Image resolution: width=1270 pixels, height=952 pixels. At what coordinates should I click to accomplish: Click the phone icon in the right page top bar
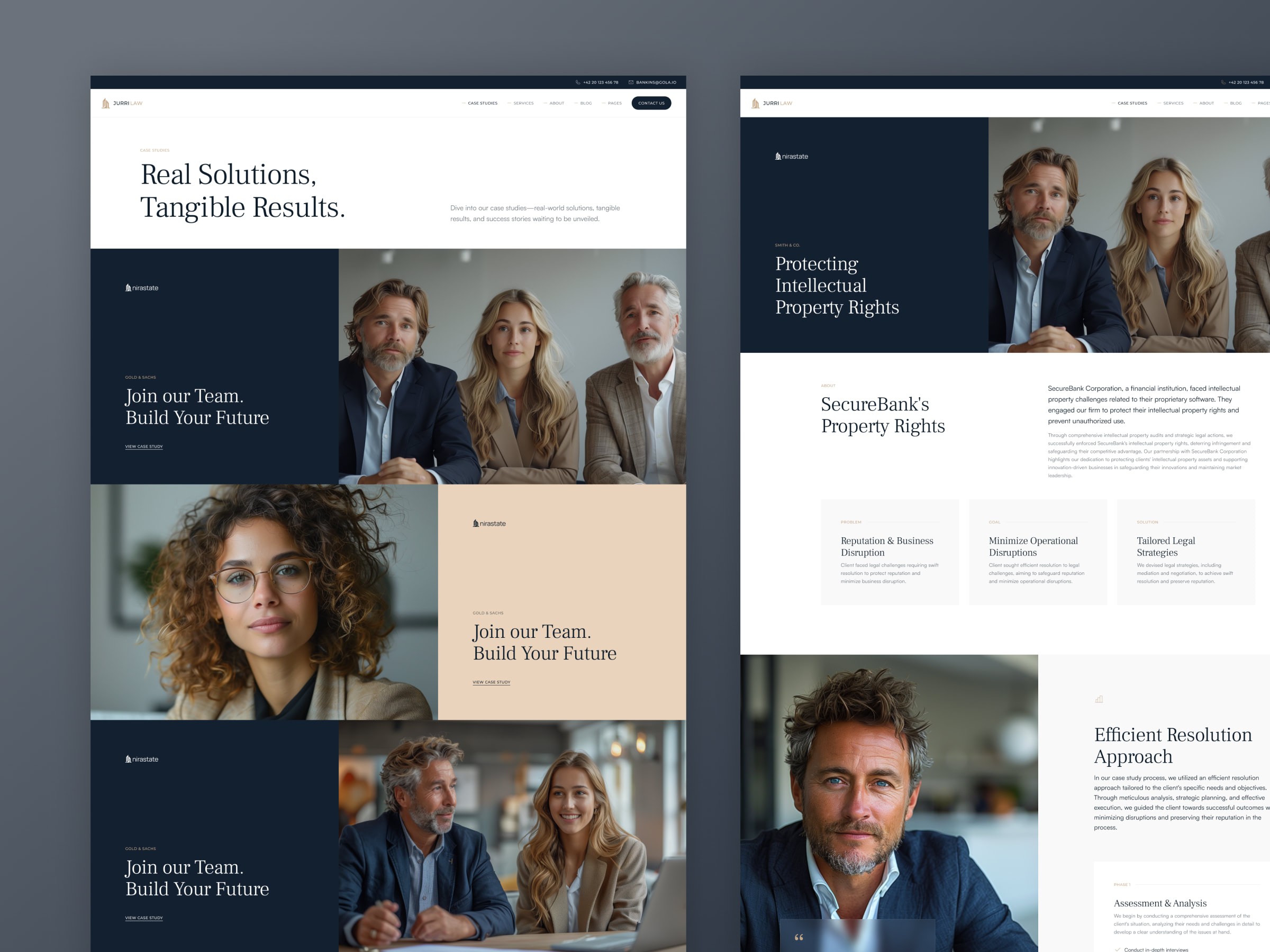click(x=1223, y=82)
